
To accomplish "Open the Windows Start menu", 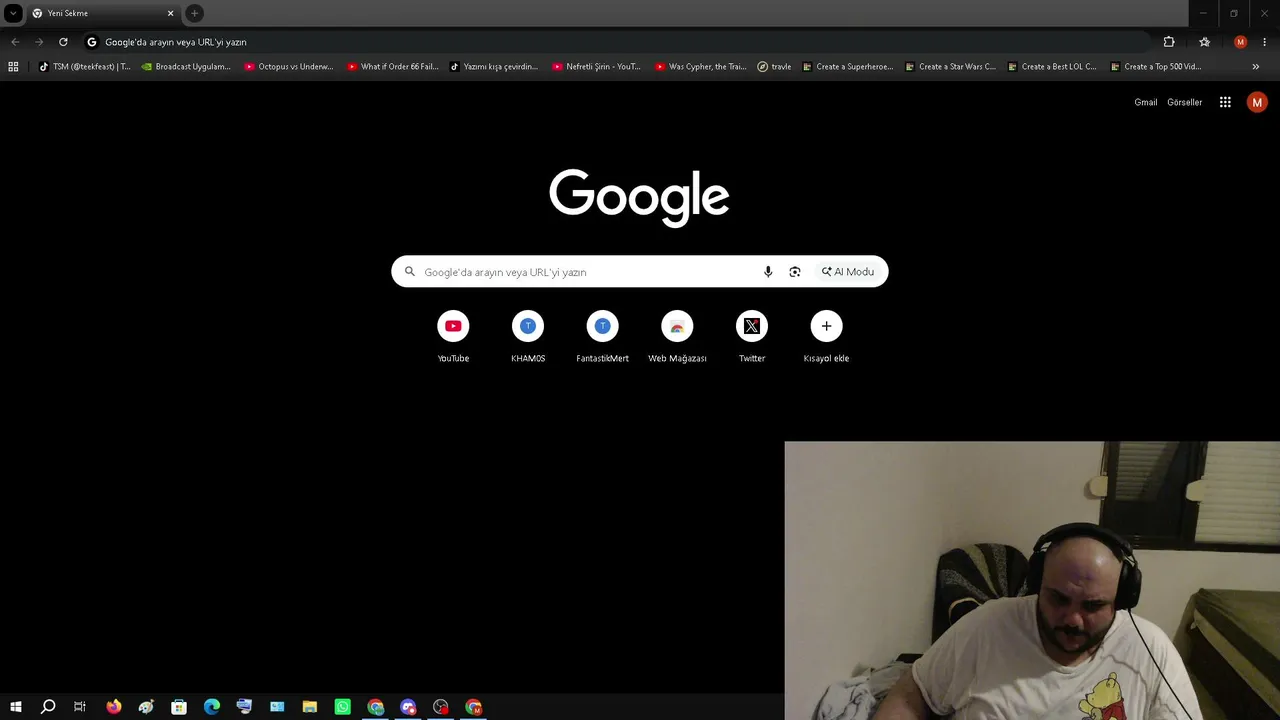I will pos(15,707).
